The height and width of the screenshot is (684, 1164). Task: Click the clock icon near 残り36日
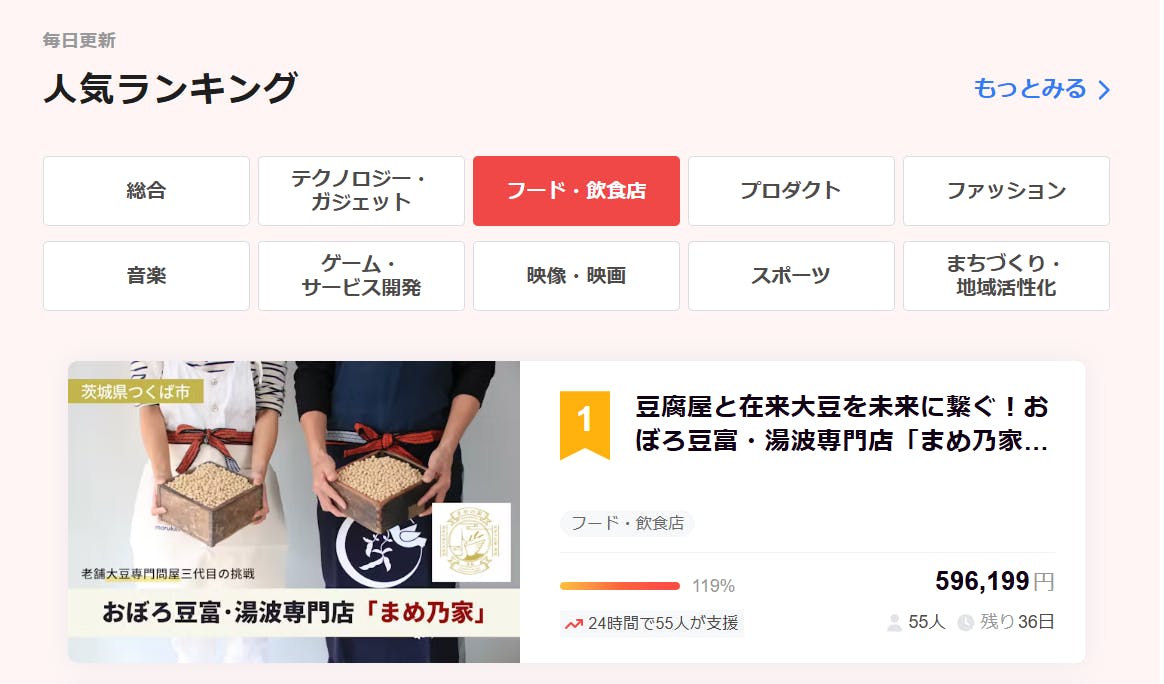click(965, 622)
